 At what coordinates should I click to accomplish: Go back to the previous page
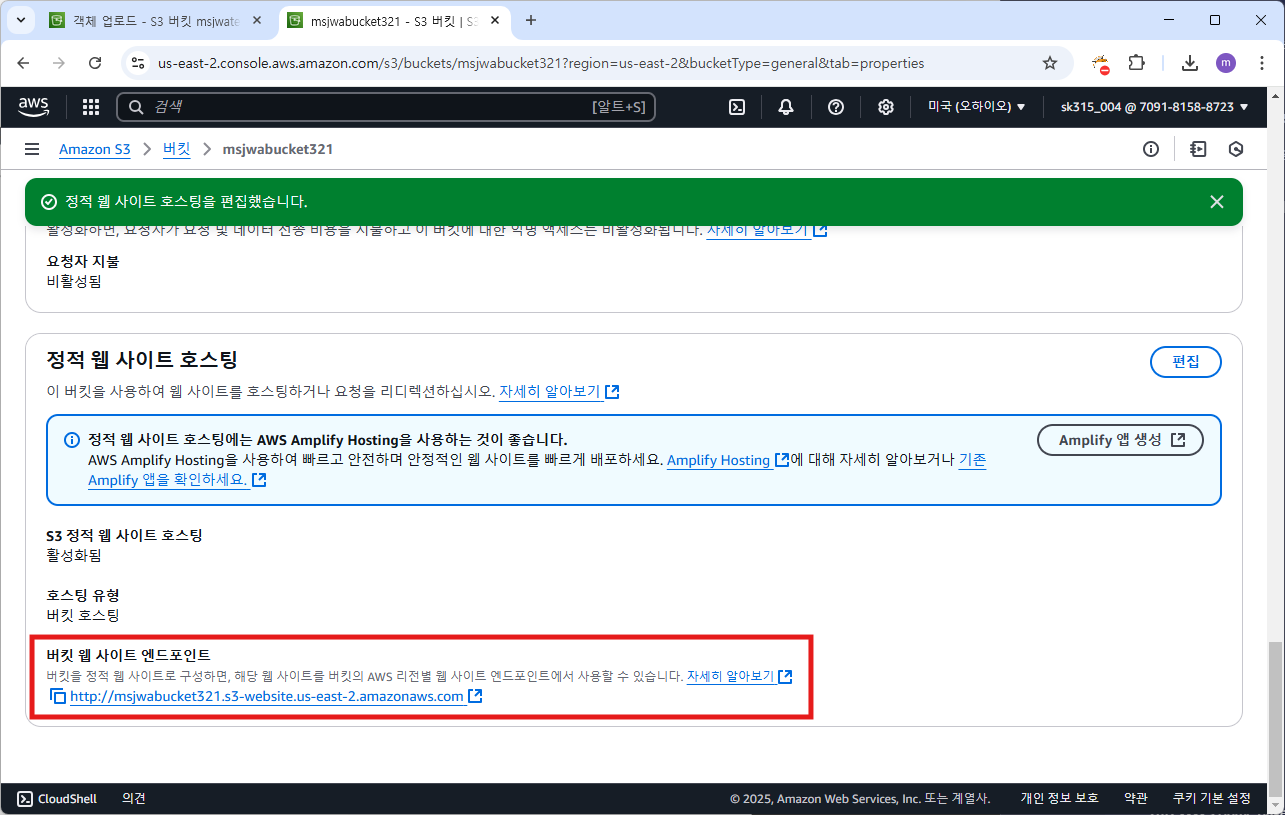coord(24,63)
